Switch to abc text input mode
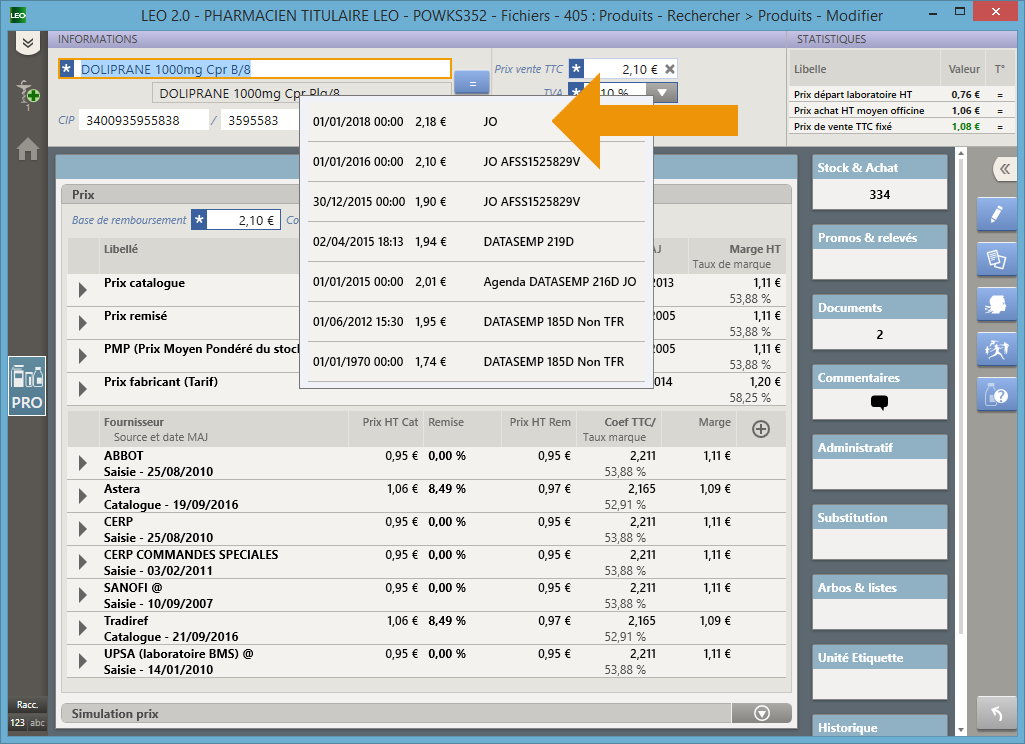The height and width of the screenshot is (744, 1025). coord(37,722)
